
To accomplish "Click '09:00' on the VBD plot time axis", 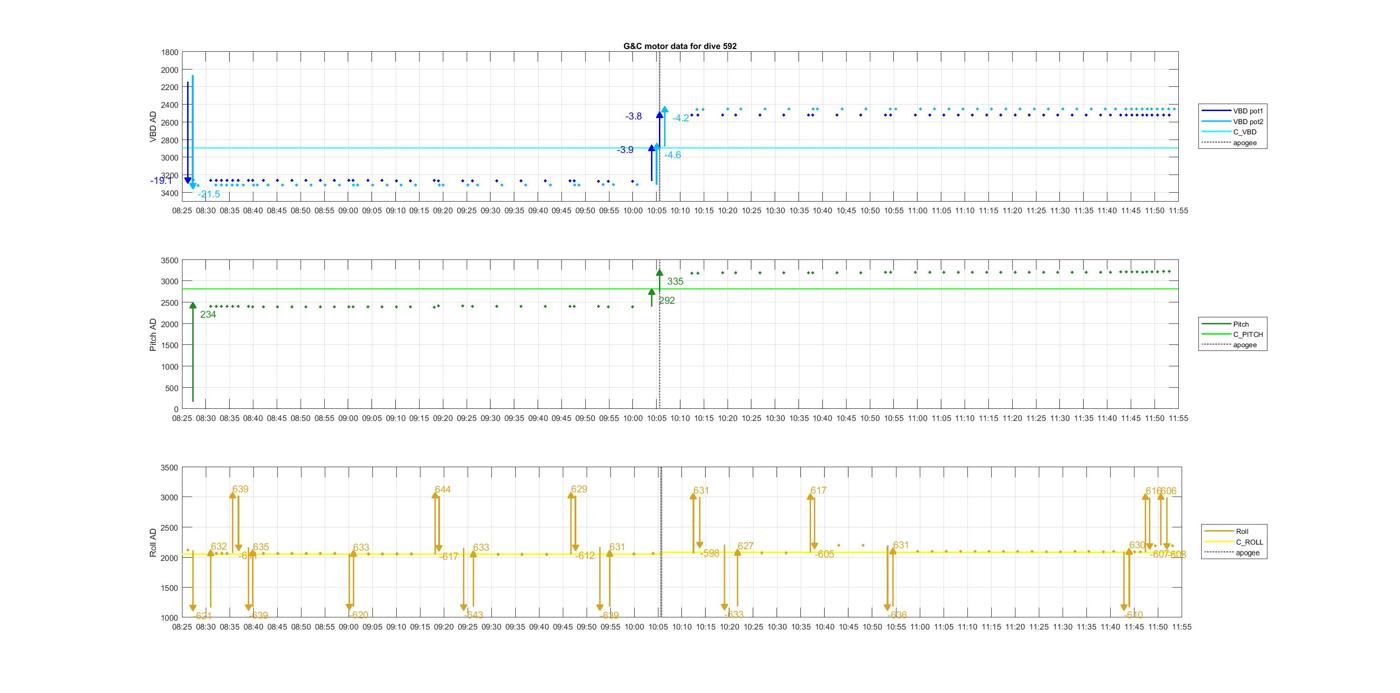I will (x=348, y=211).
